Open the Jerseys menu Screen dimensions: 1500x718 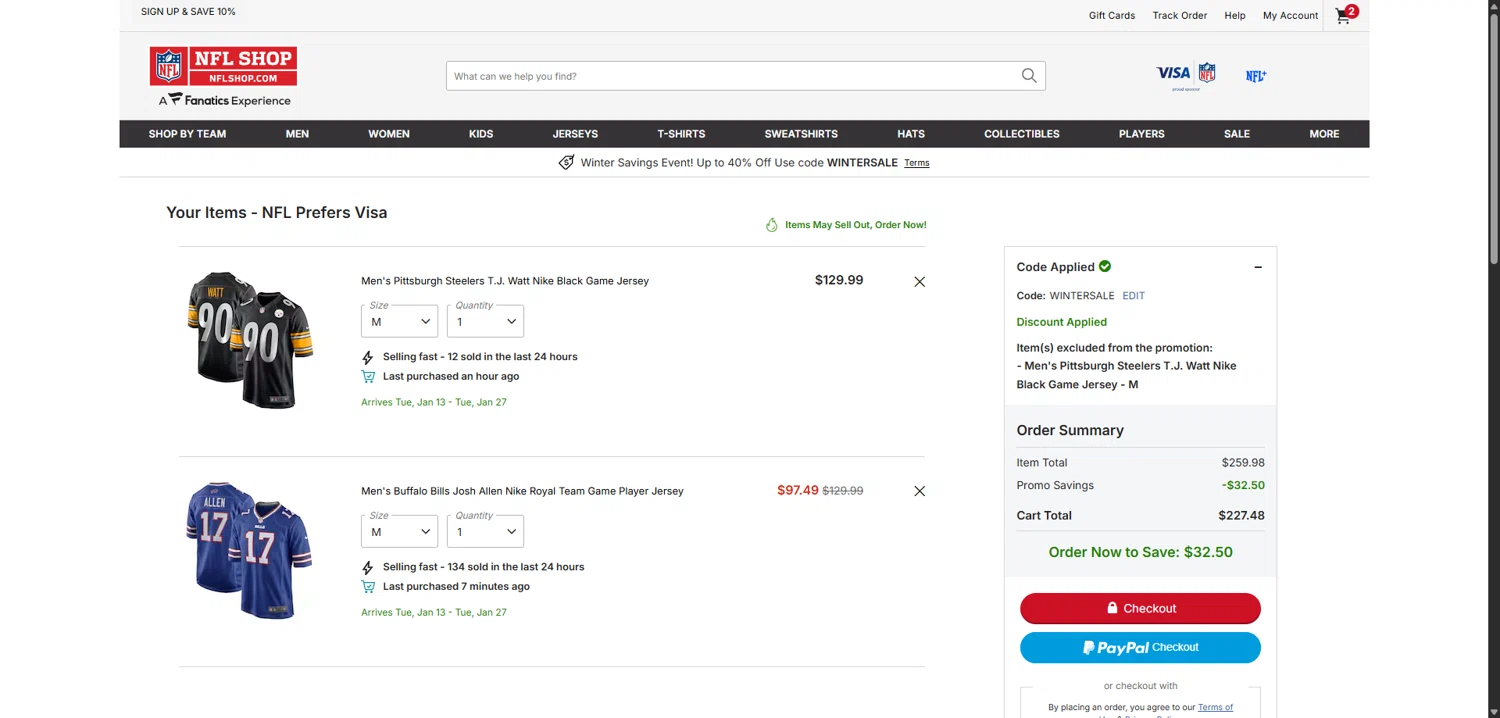click(575, 134)
